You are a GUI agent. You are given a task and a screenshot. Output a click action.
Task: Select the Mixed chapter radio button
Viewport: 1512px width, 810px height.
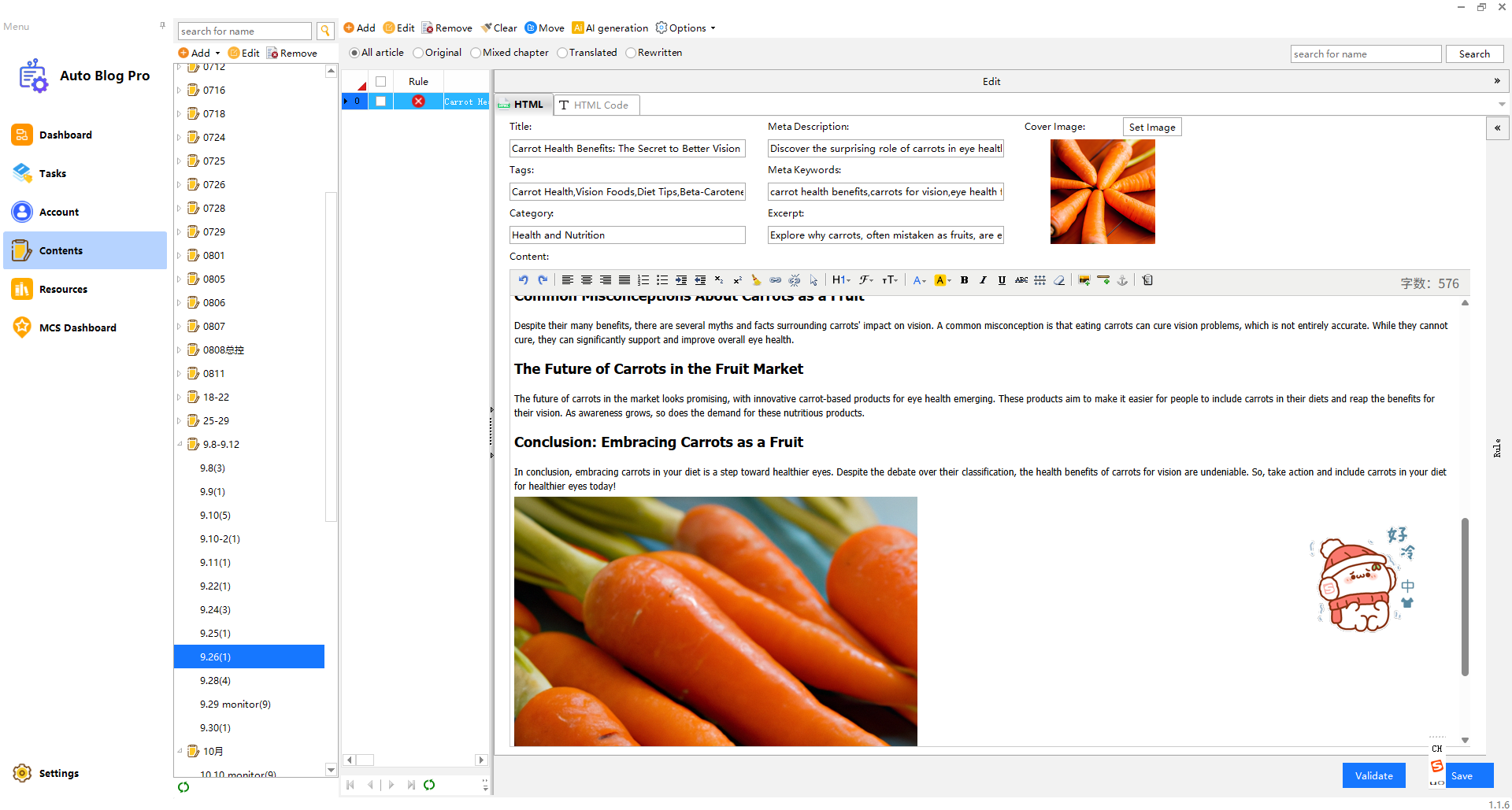(476, 53)
